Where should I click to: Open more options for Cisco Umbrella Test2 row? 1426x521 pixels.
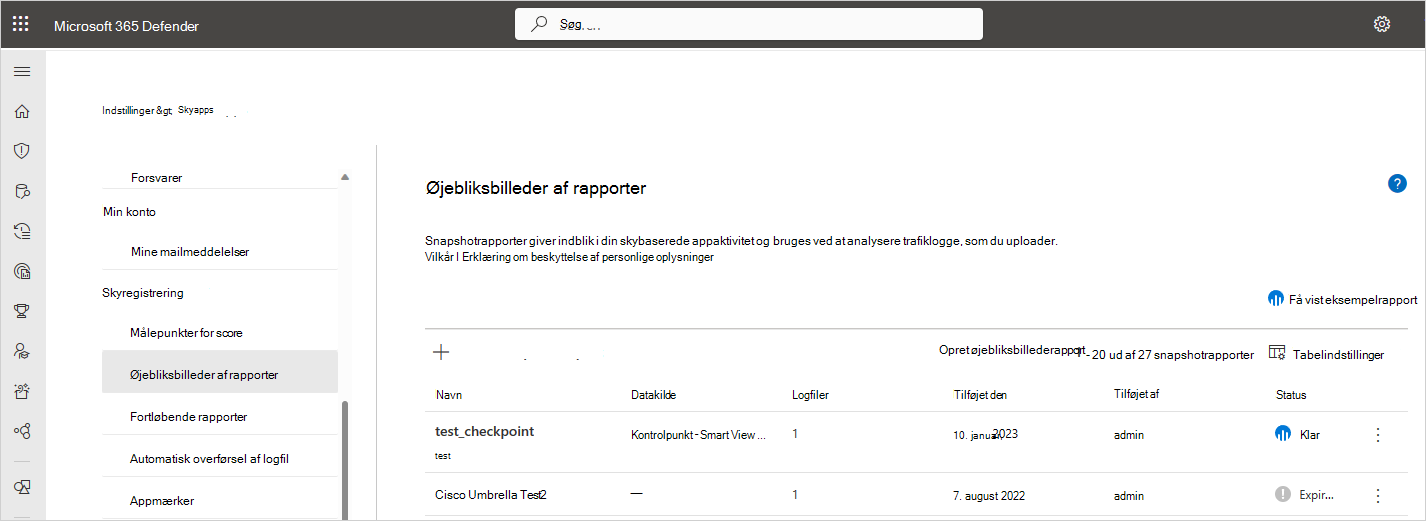1378,495
